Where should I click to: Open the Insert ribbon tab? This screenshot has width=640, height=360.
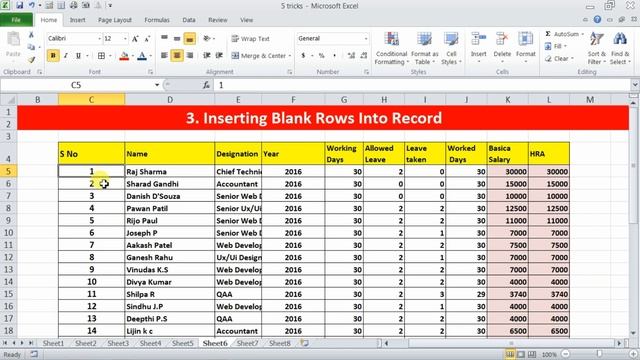pyautogui.click(x=78, y=20)
